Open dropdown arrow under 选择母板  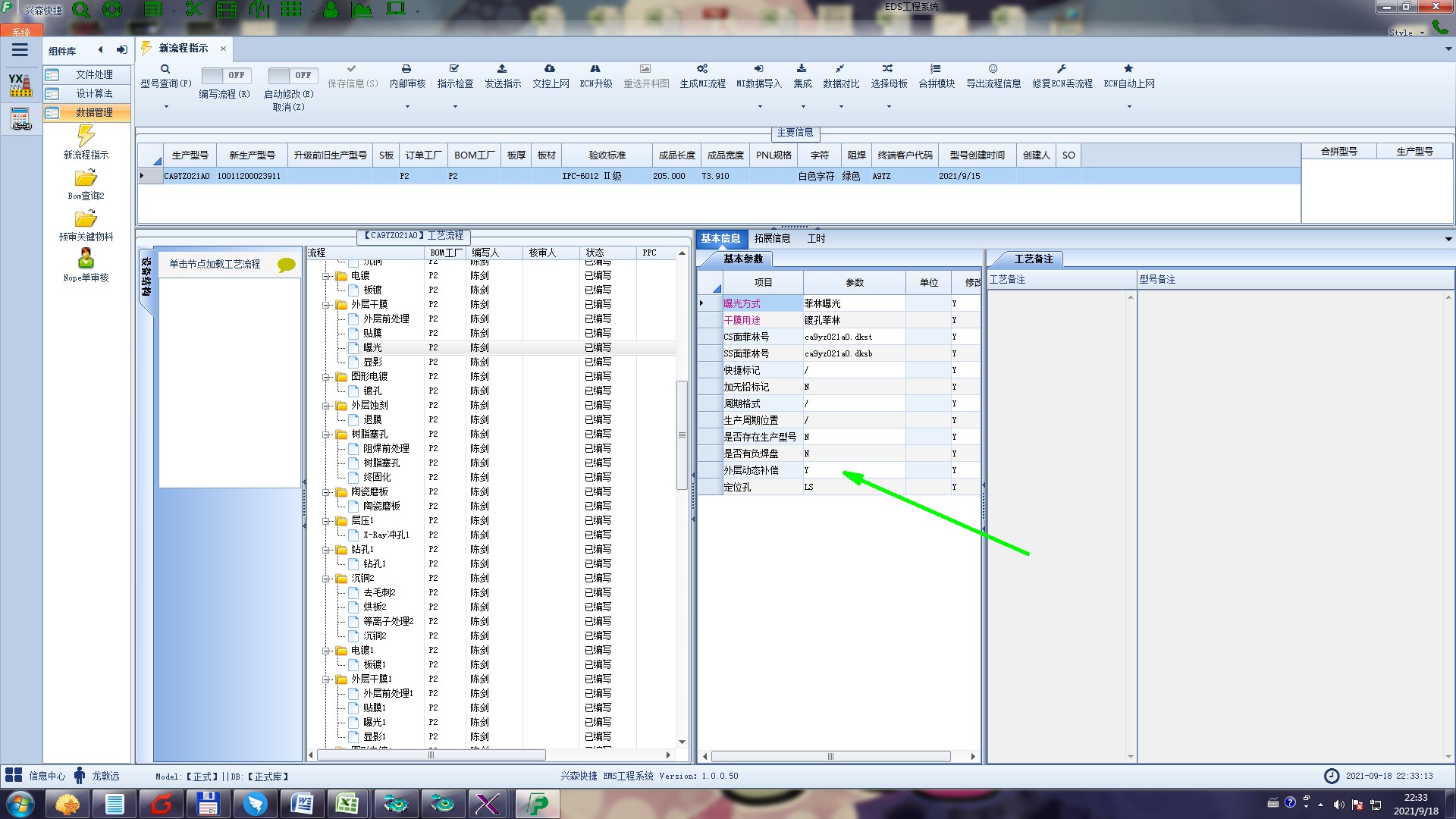tap(889, 106)
